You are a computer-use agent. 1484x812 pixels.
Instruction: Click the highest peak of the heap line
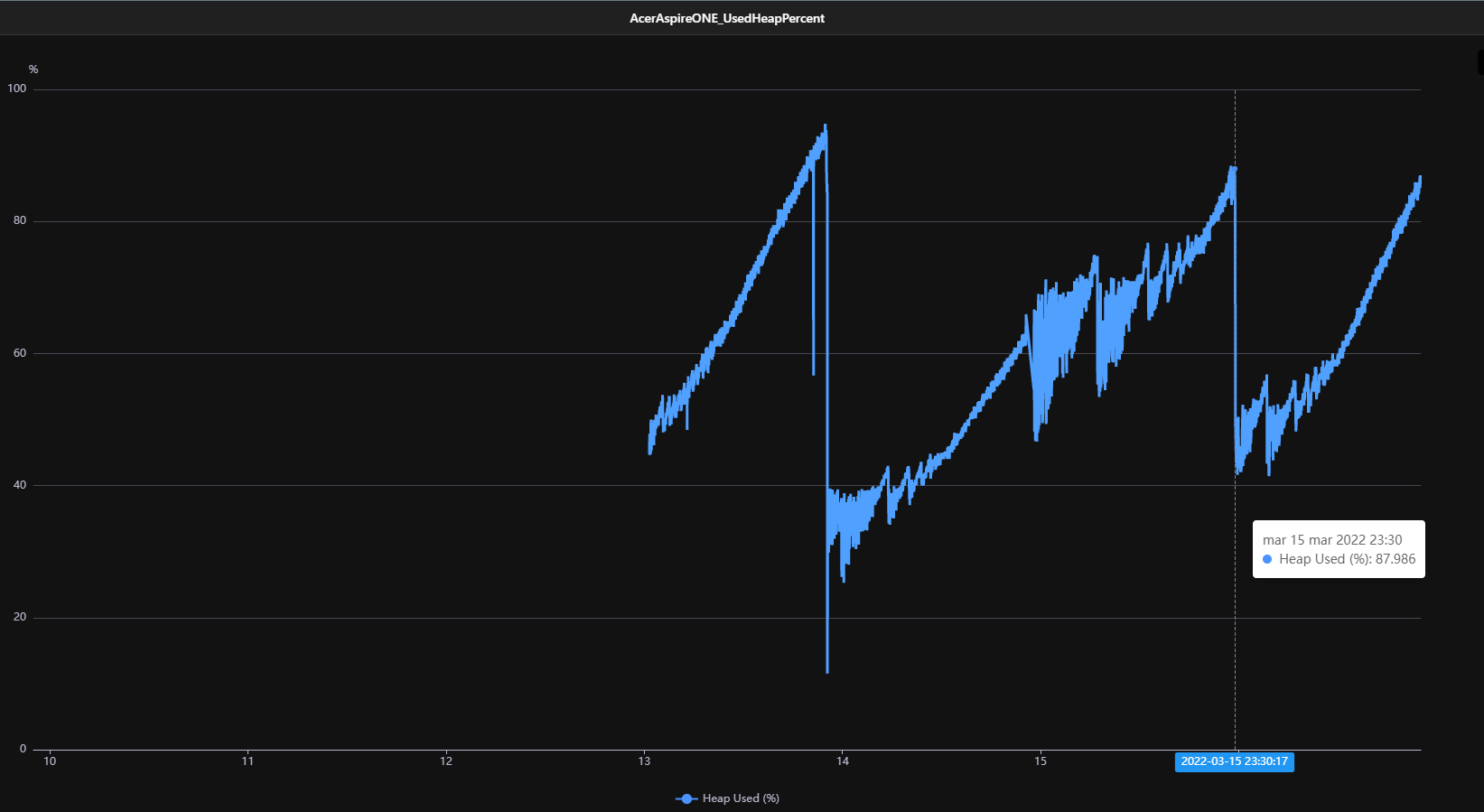pyautogui.click(x=825, y=126)
